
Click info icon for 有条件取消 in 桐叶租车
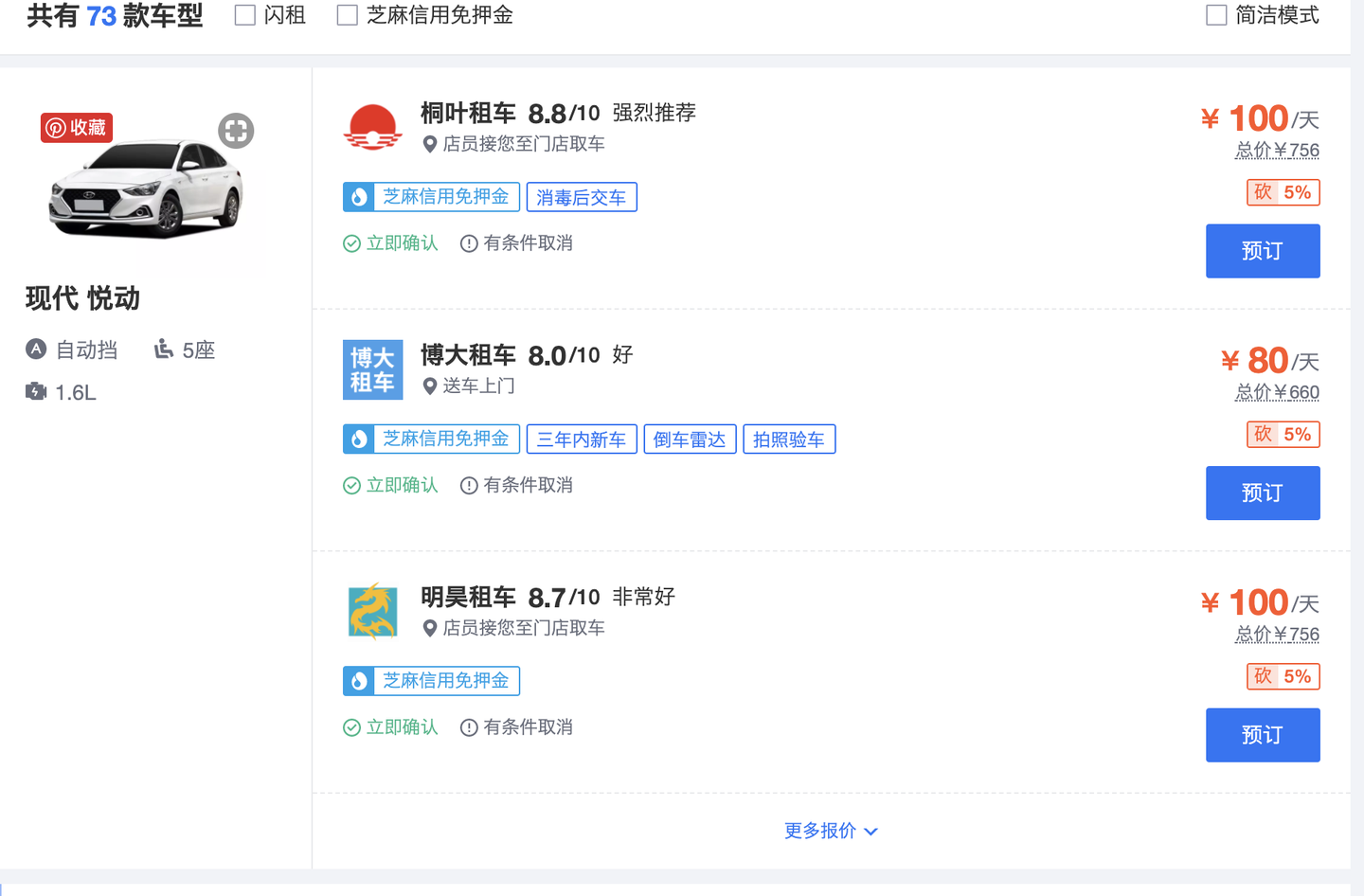pyautogui.click(x=469, y=243)
